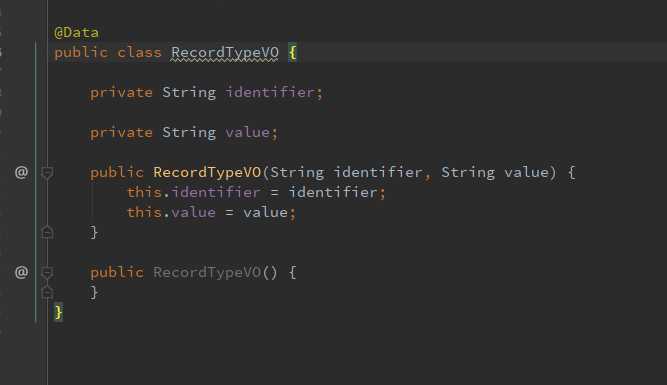The width and height of the screenshot is (667, 385).
Task: Click String type of identifier field
Action: coord(189,92)
